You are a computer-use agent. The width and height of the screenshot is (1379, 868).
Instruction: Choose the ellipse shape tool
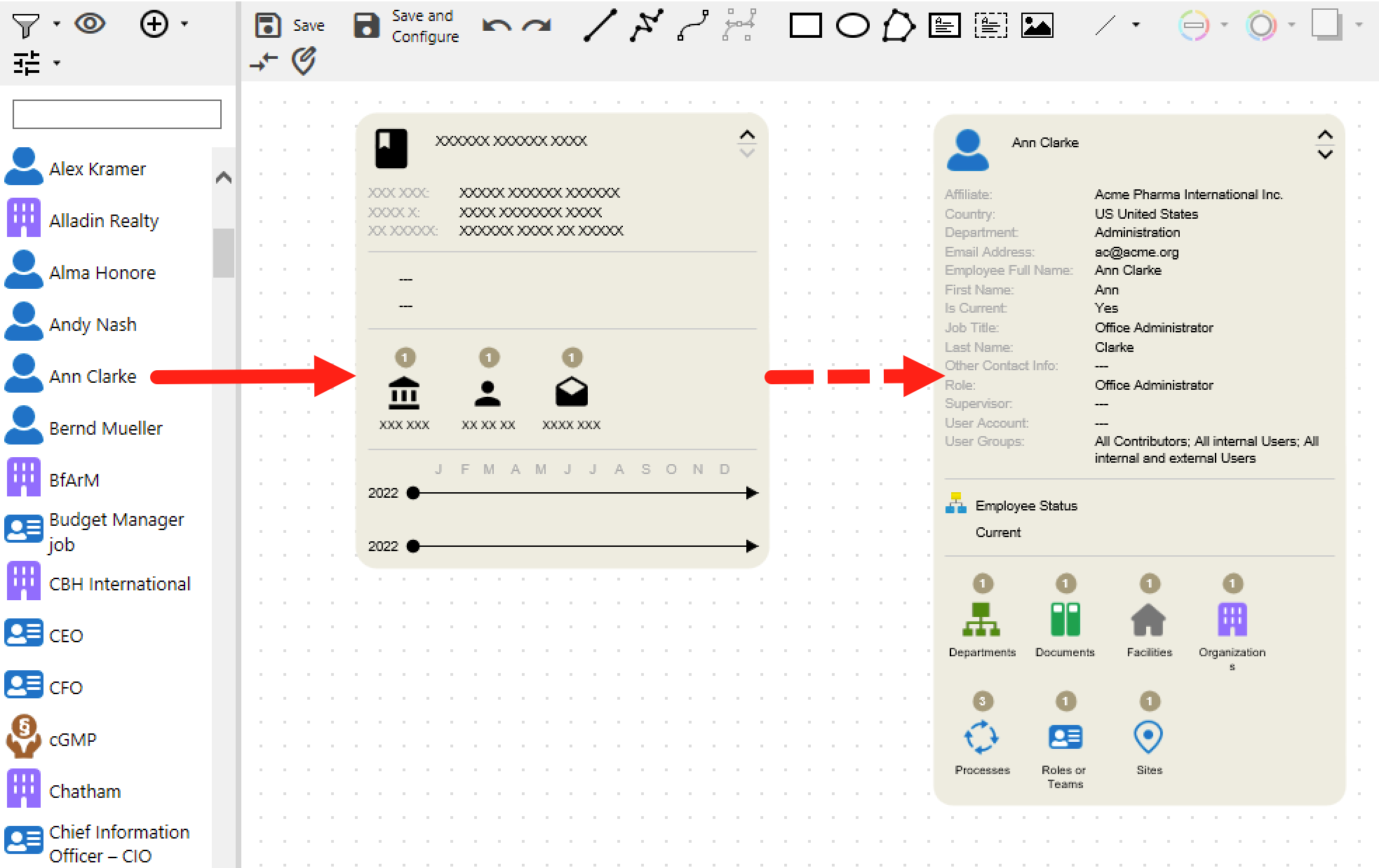pos(852,26)
